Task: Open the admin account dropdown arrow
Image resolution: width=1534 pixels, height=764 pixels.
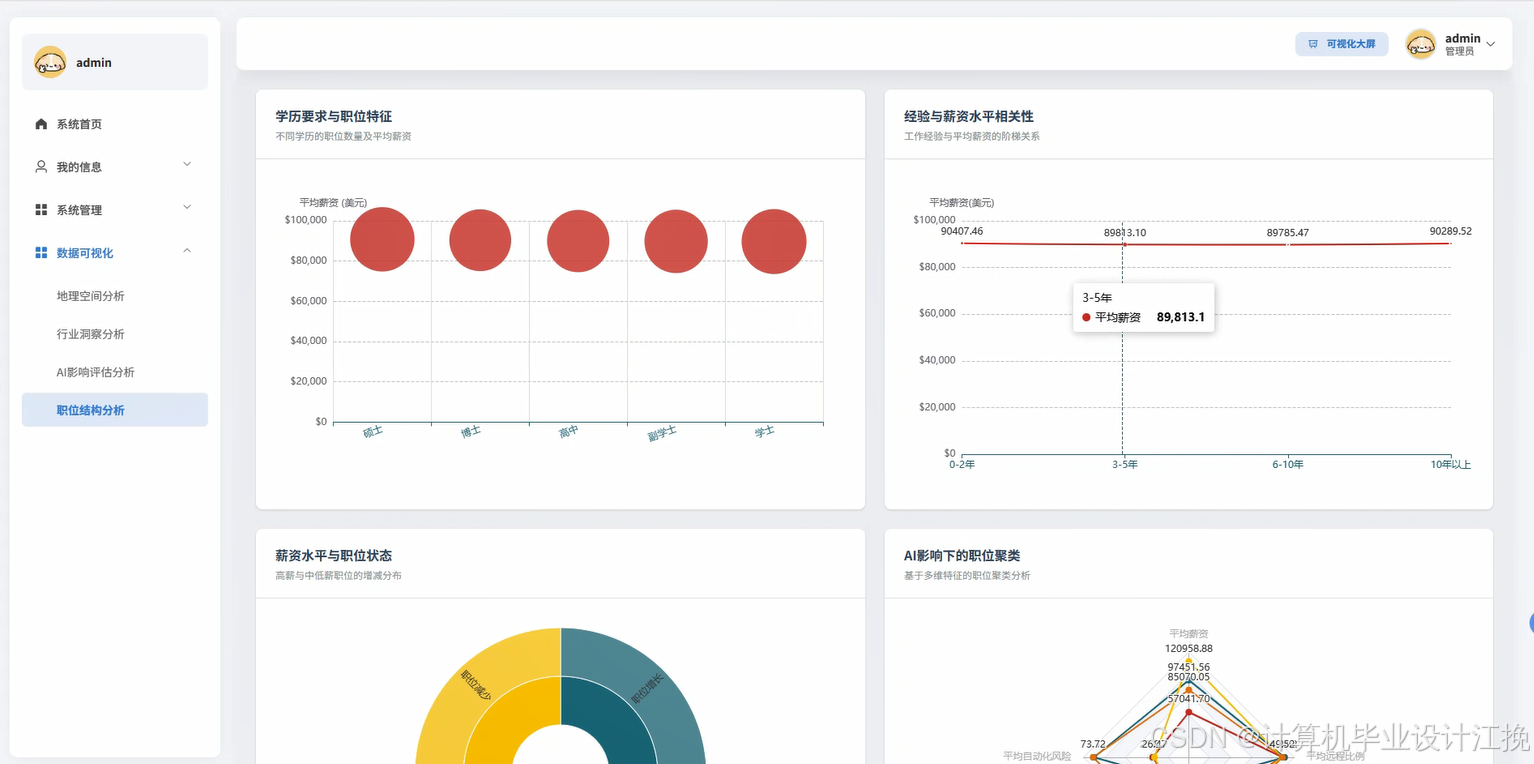Action: coord(1491,44)
